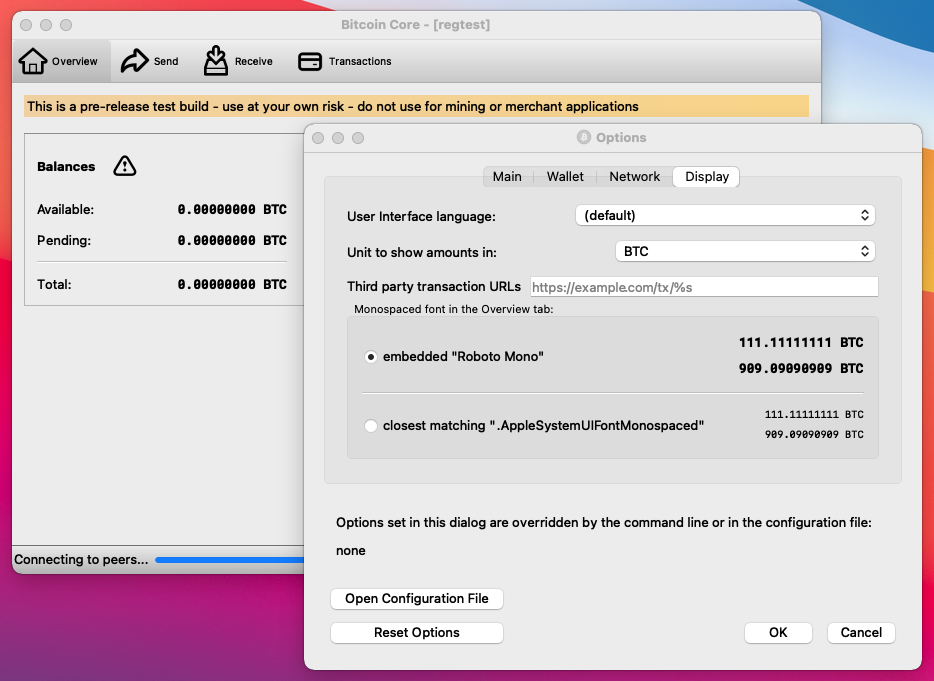This screenshot has width=934, height=681.
Task: Click the Available balance value
Action: [232, 210]
